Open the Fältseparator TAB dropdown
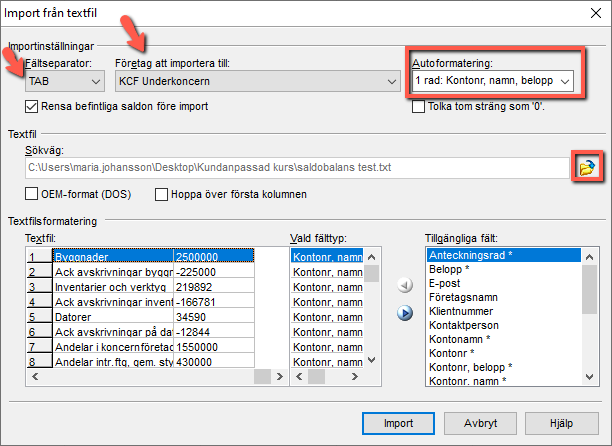 (65, 81)
